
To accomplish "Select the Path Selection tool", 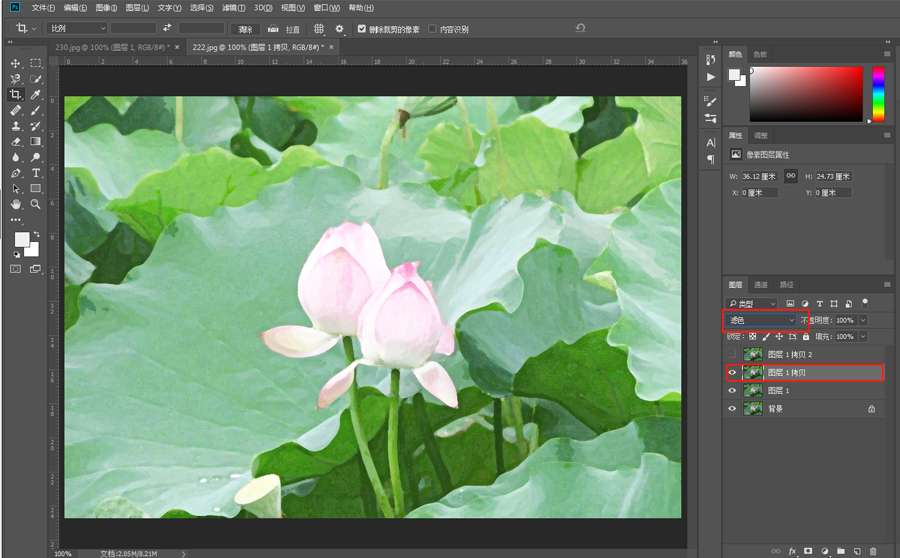I will point(15,188).
